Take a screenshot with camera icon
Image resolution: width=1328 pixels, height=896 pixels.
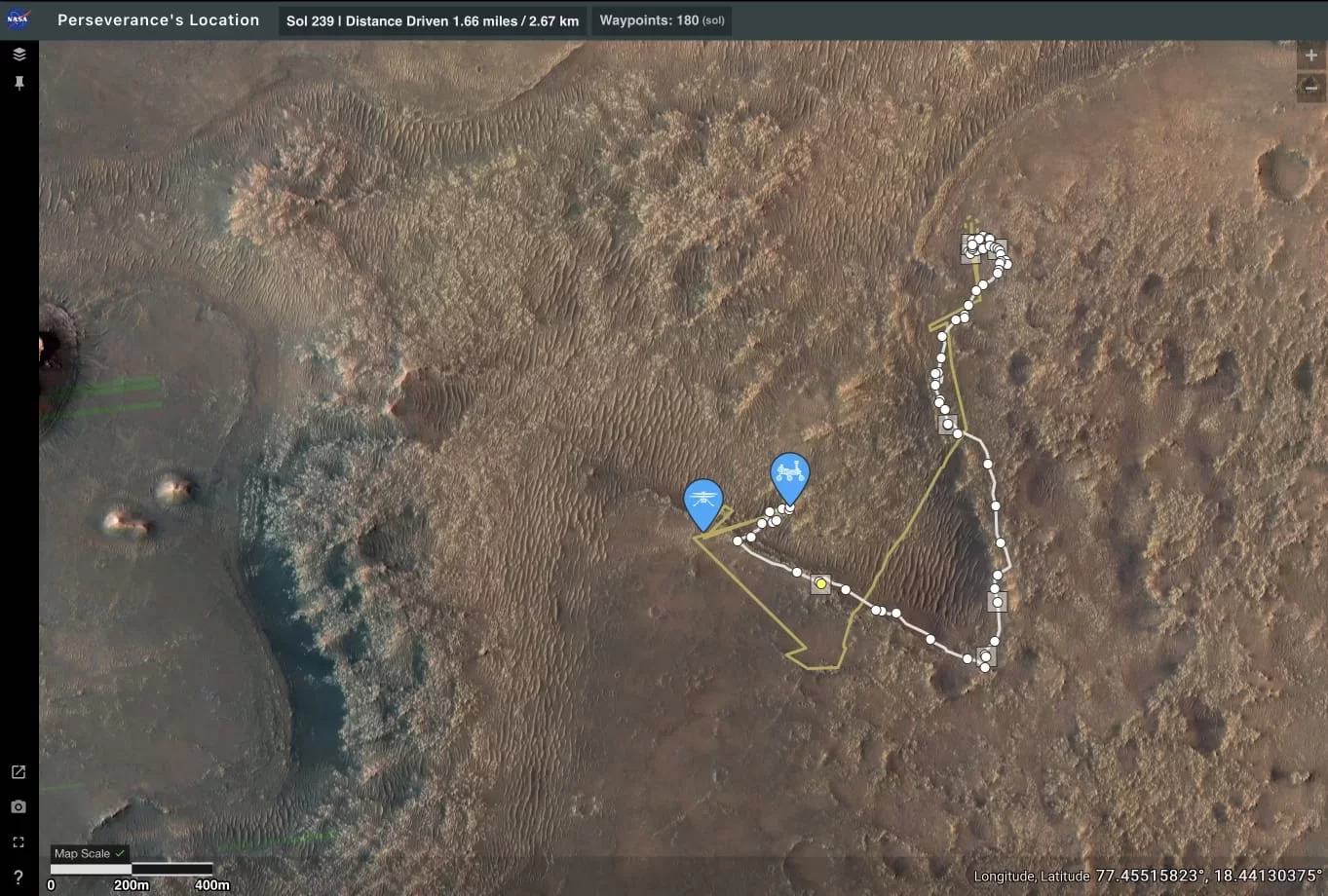coord(19,807)
